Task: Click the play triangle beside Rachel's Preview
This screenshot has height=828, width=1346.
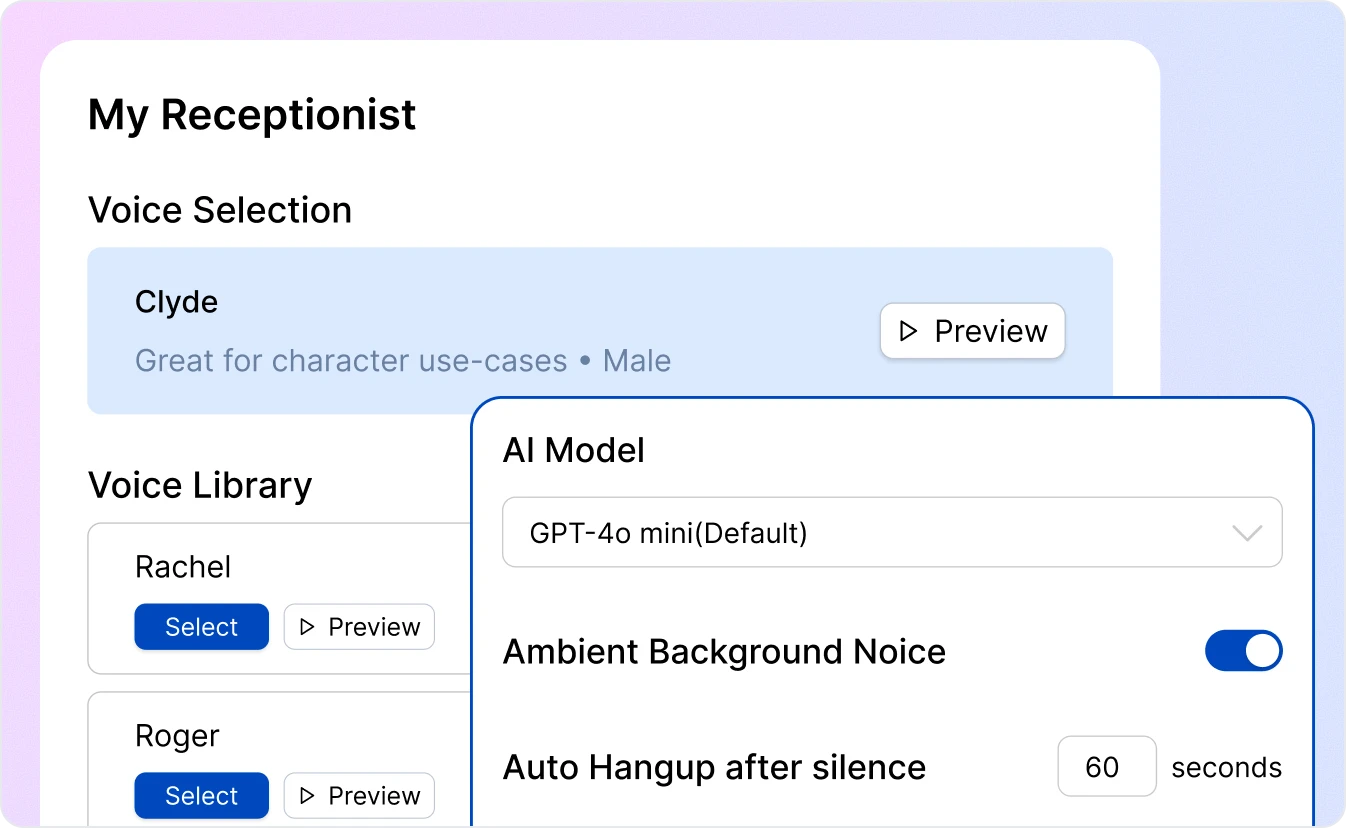Action: (x=308, y=627)
